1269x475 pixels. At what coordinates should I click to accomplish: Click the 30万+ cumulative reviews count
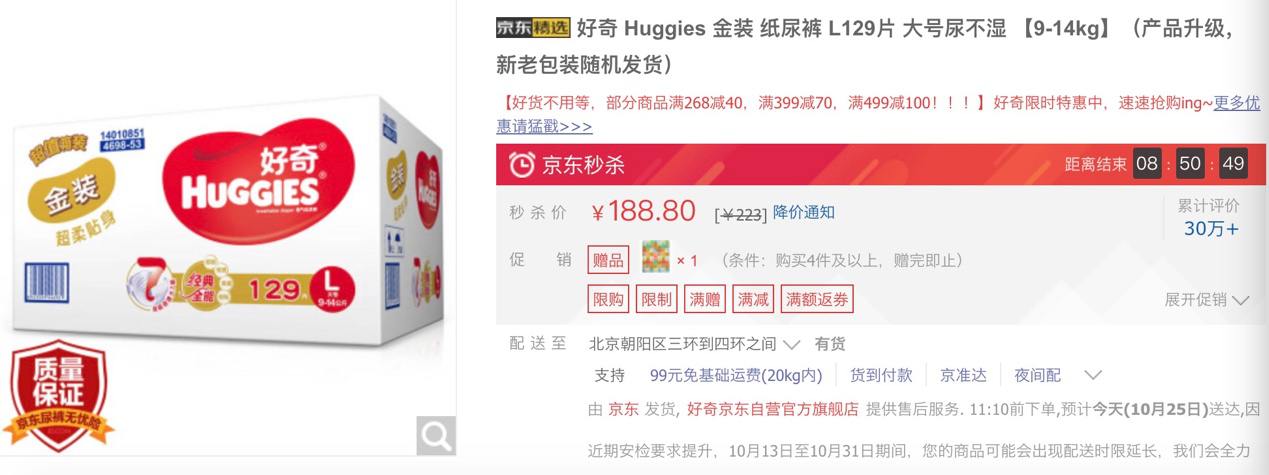point(1211,229)
